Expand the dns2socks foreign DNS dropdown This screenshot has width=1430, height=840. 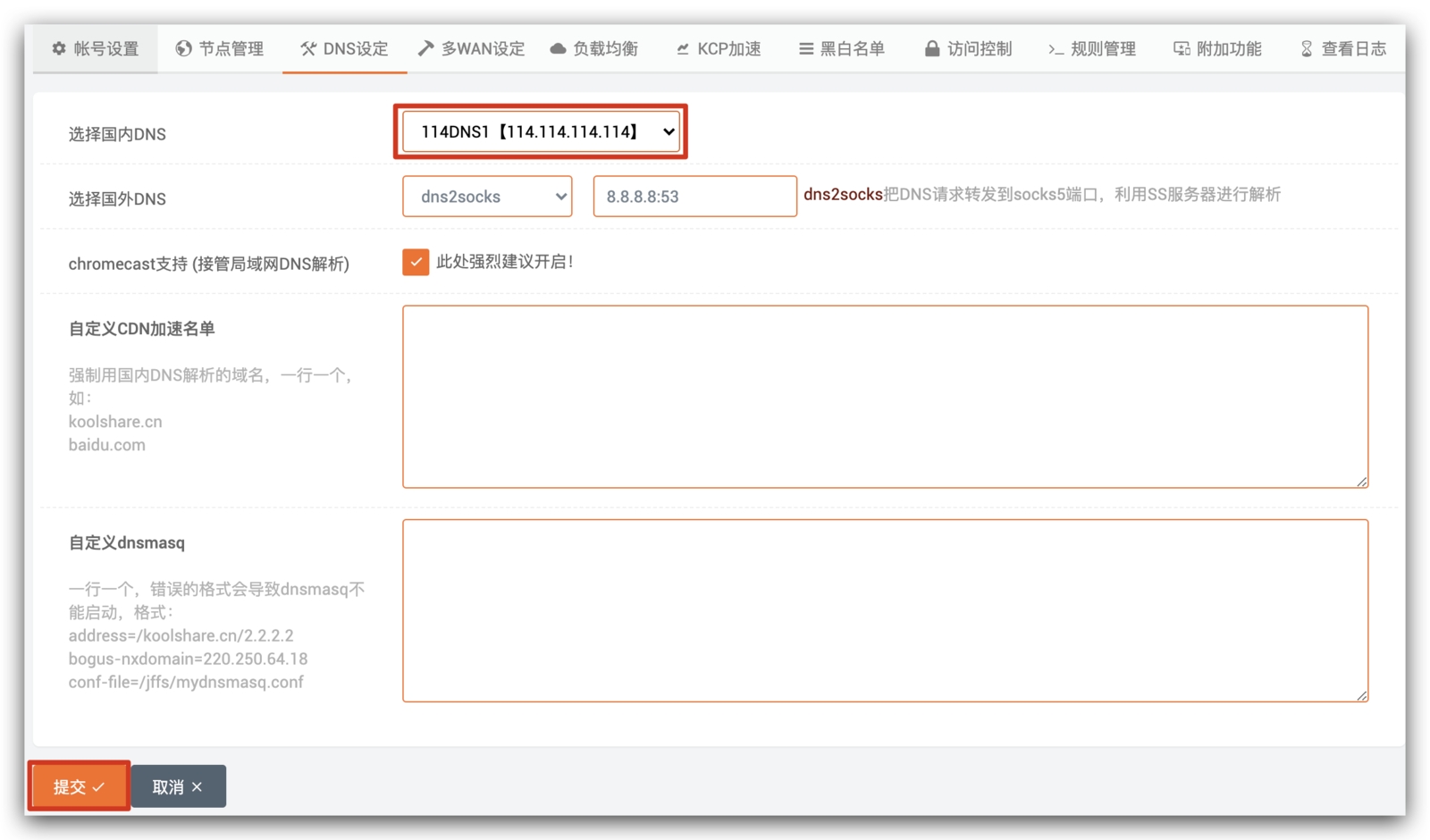tap(487, 197)
